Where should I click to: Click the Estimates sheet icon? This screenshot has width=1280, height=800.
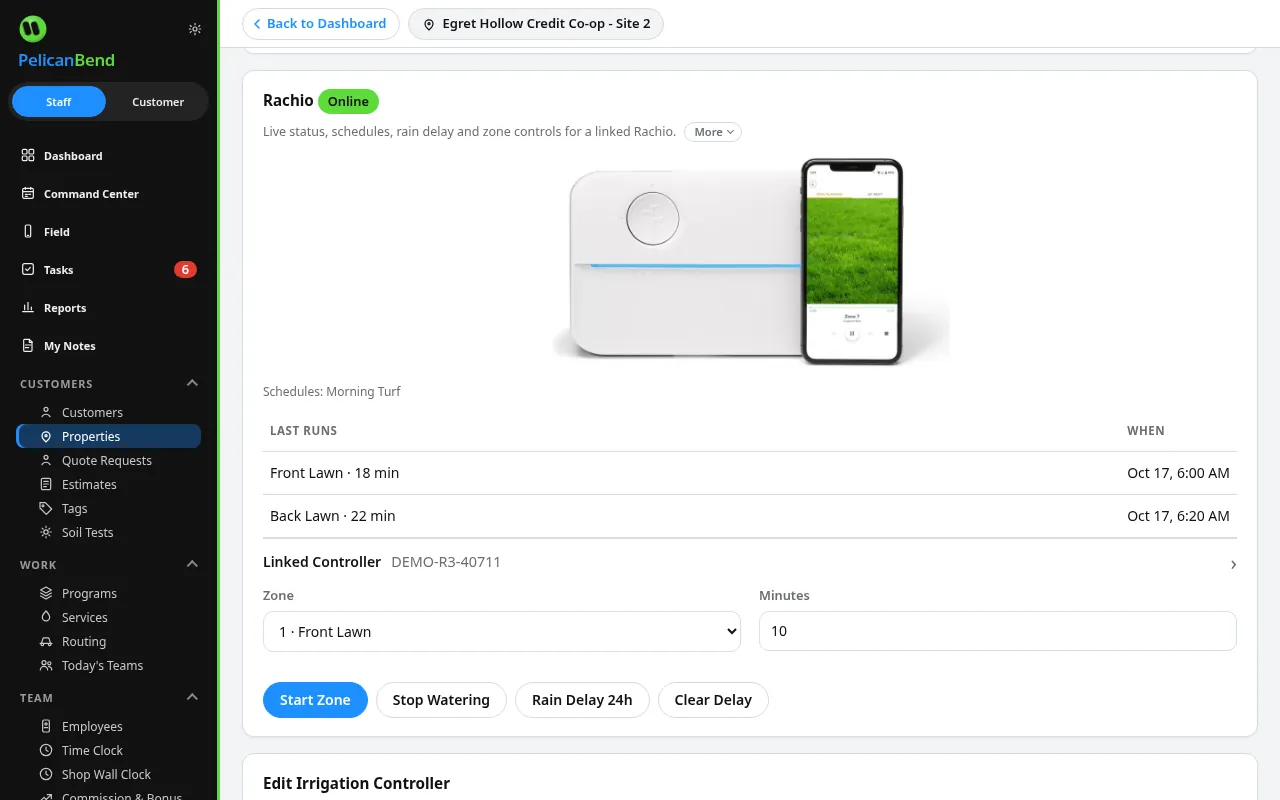(x=46, y=484)
